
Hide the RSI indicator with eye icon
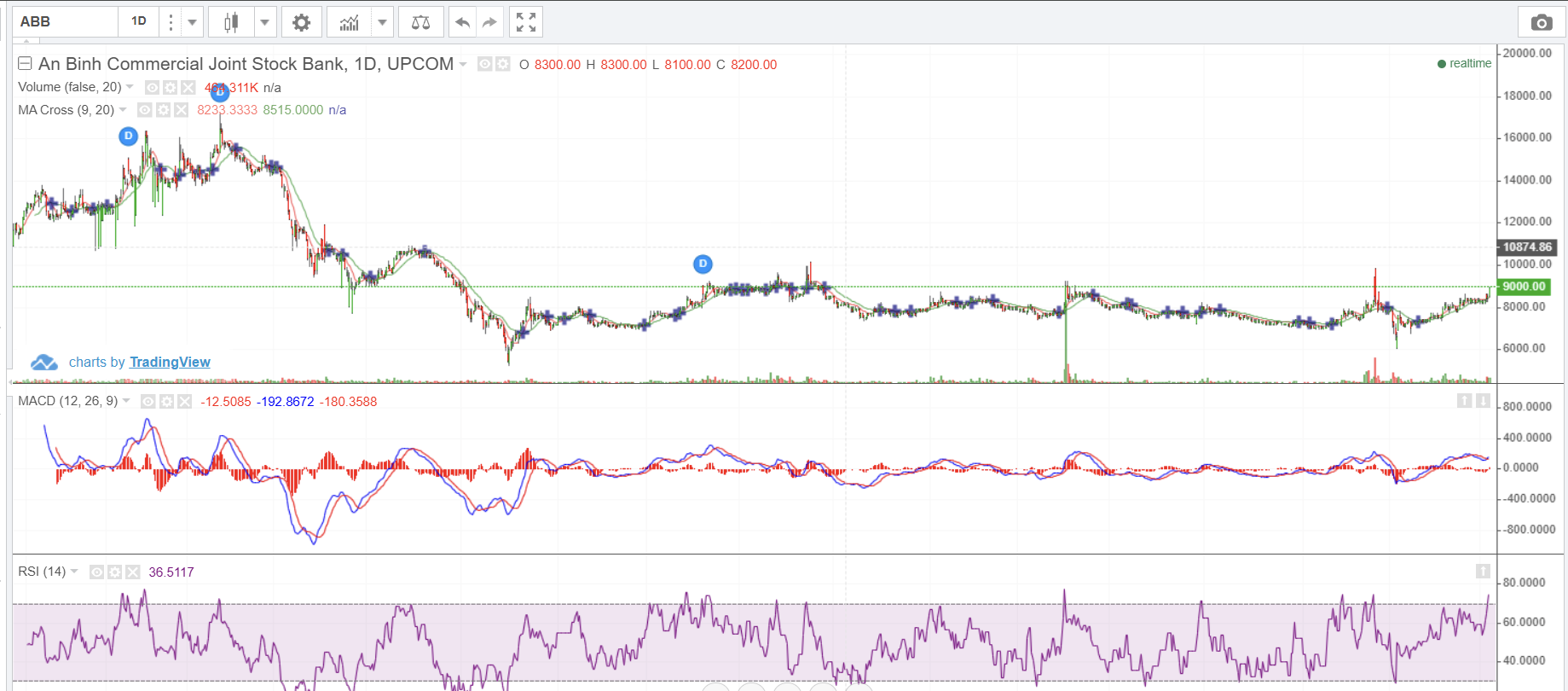point(97,572)
